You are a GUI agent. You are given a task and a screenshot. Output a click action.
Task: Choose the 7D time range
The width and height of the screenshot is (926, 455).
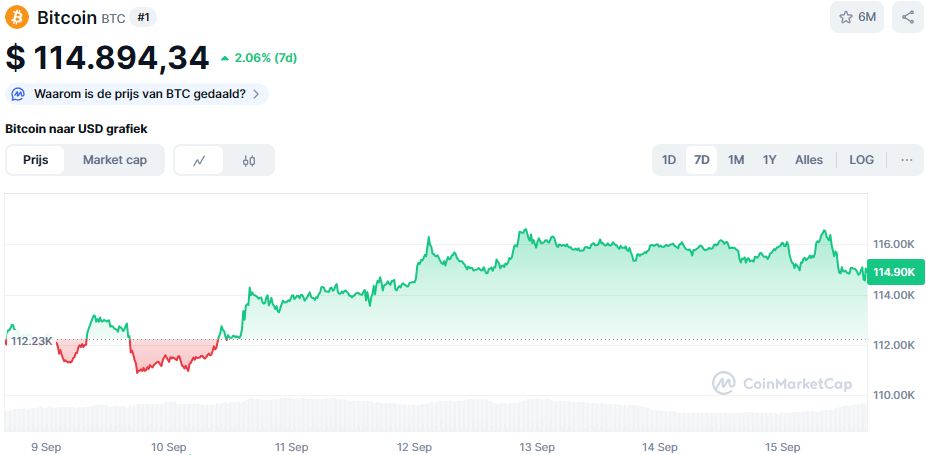pos(702,160)
